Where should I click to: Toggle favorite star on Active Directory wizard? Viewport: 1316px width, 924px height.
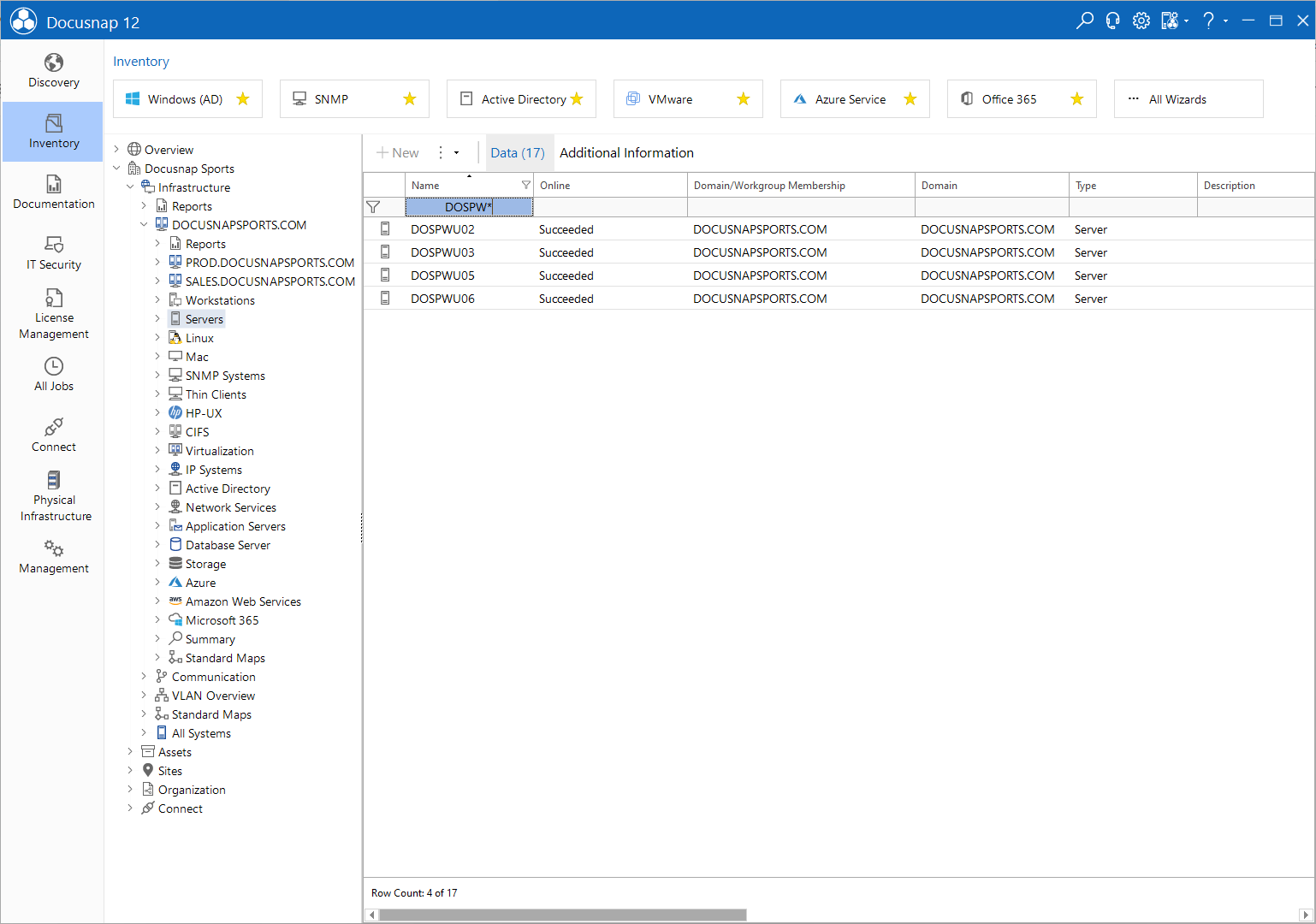577,99
